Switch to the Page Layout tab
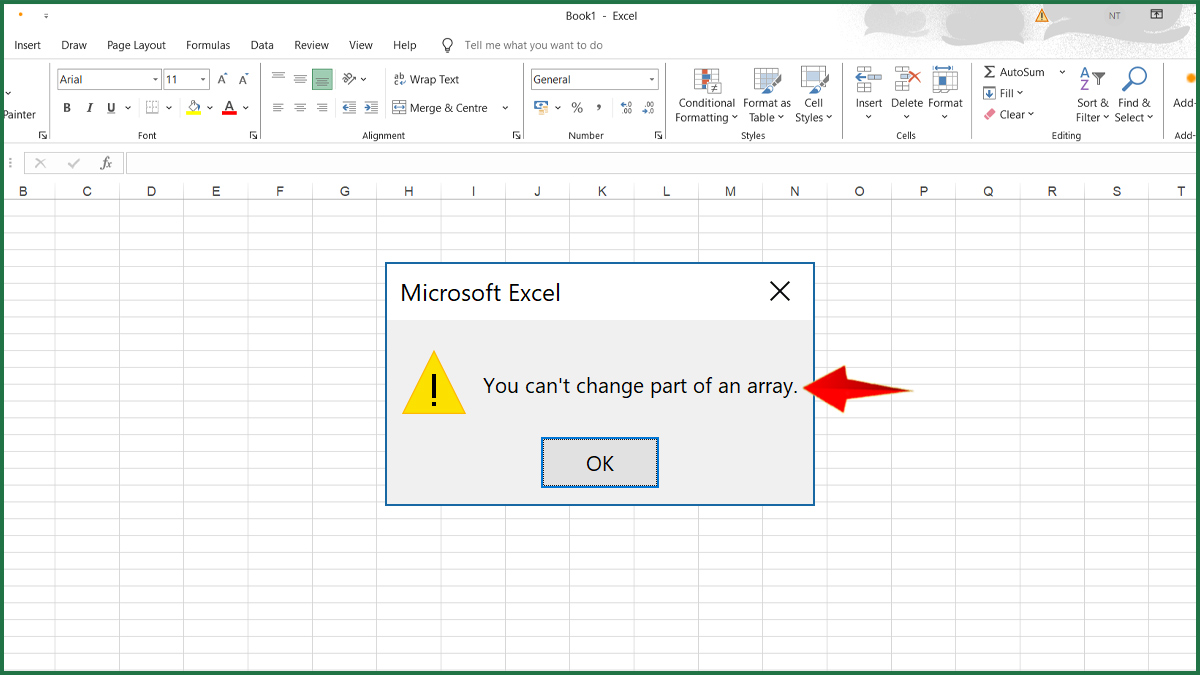This screenshot has height=675, width=1200. [x=136, y=45]
